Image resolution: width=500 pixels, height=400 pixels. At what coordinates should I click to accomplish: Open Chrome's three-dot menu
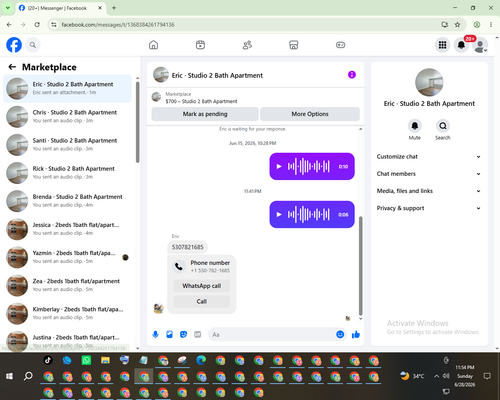pyautogui.click(x=491, y=25)
